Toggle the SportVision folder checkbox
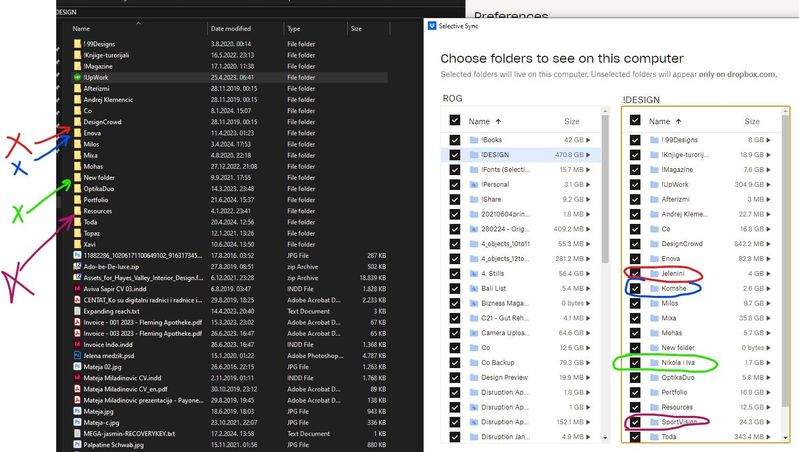Image resolution: width=799 pixels, height=452 pixels. click(x=635, y=421)
